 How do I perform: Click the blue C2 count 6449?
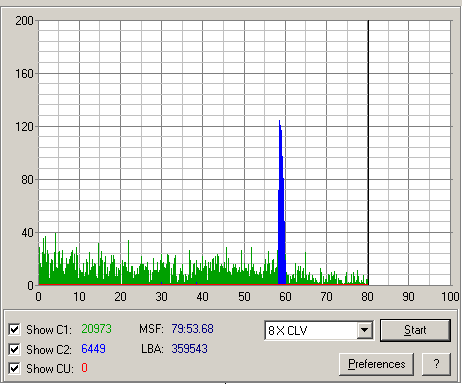(93, 349)
